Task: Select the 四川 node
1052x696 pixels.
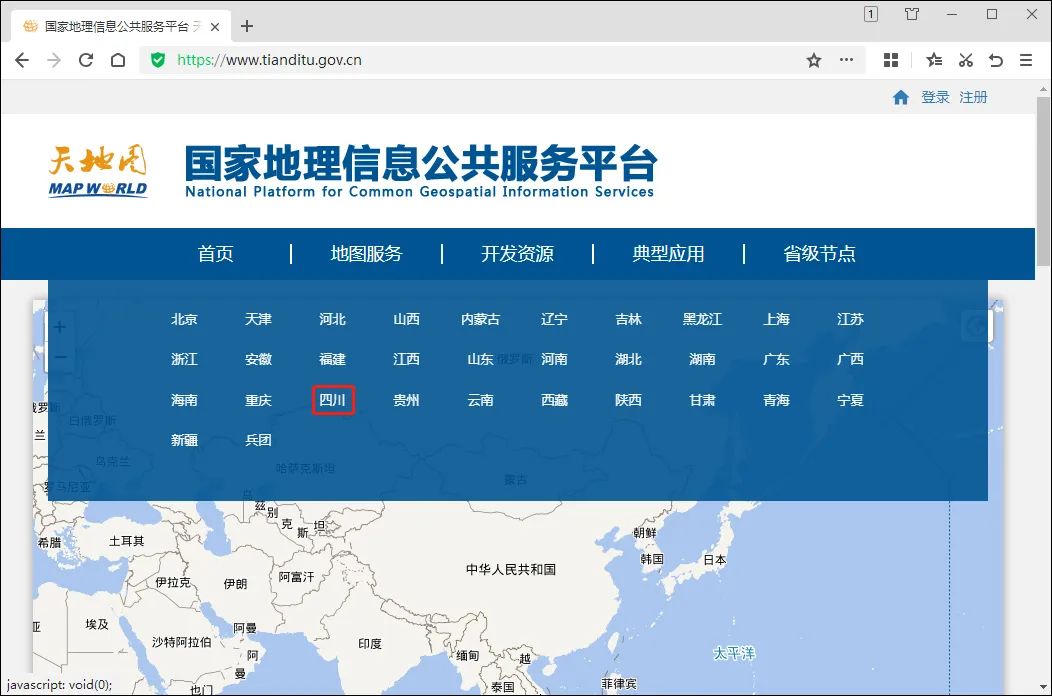Action: click(332, 401)
